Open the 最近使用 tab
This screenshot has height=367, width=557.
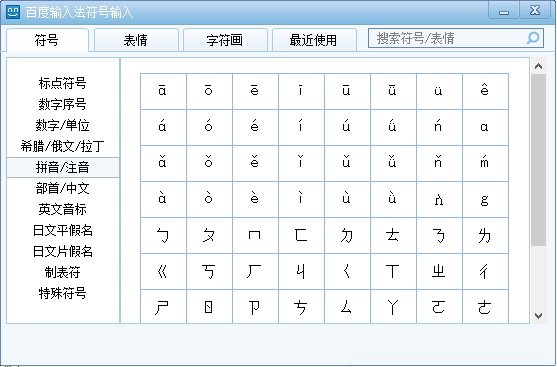point(314,40)
